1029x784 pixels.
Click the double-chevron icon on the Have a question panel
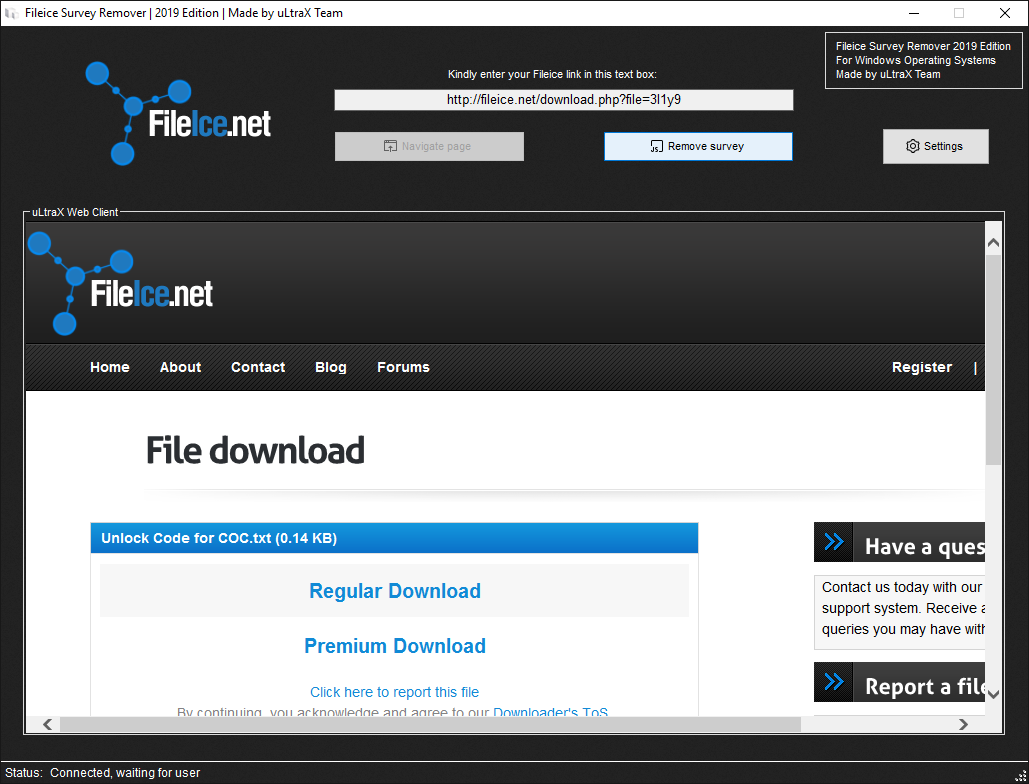833,541
